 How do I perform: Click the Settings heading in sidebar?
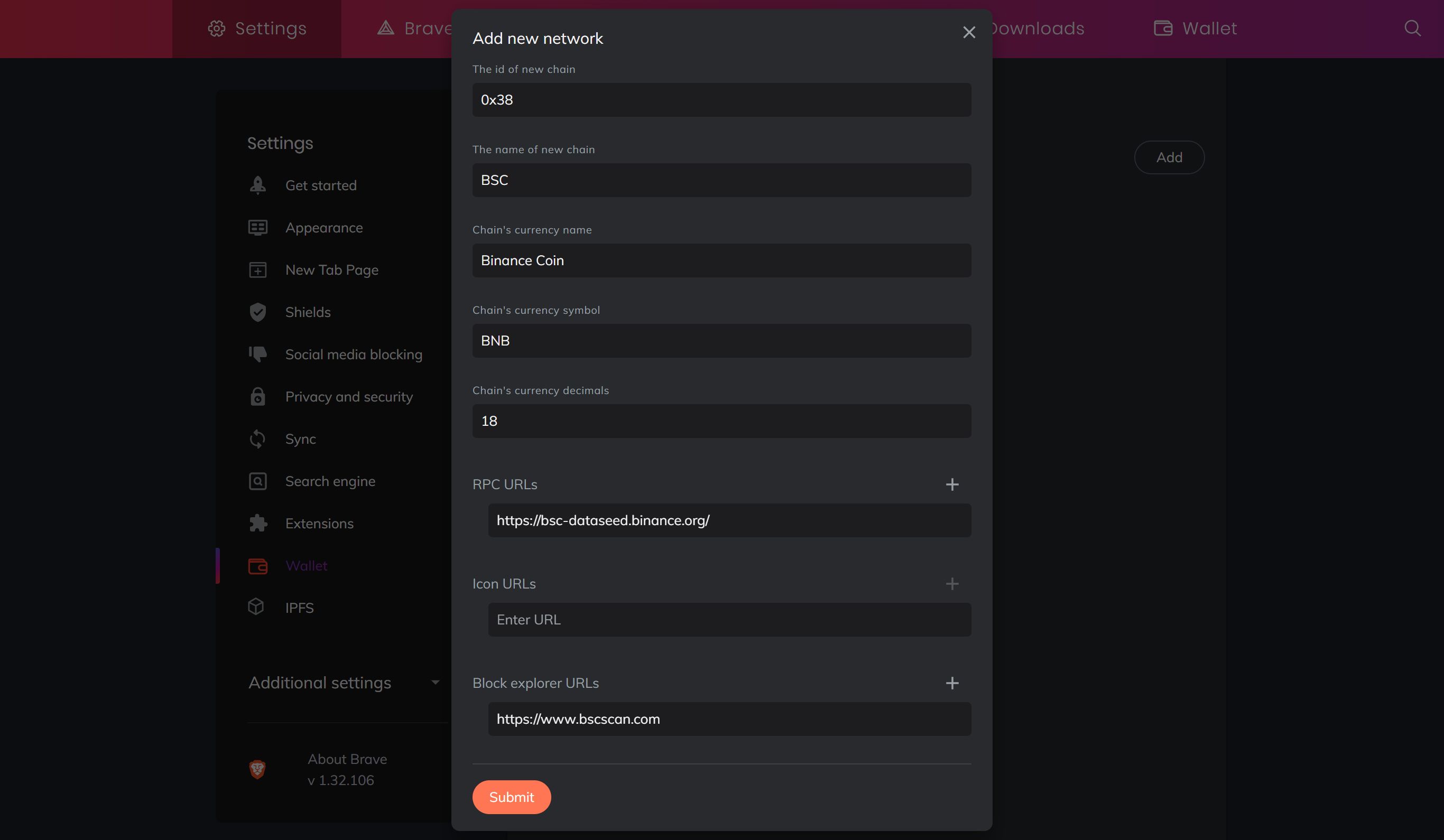(280, 143)
